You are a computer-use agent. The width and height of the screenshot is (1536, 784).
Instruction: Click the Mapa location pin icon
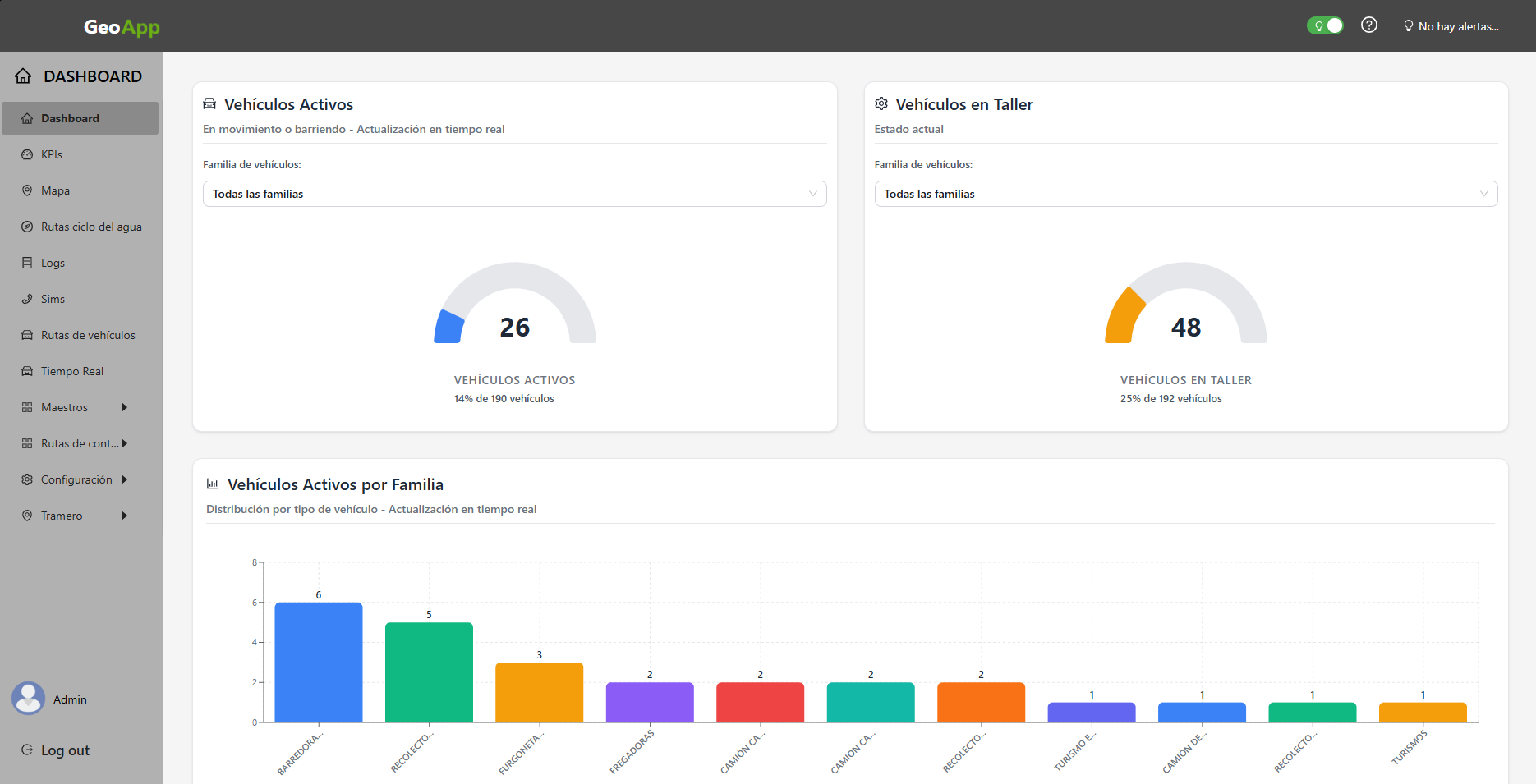[27, 190]
